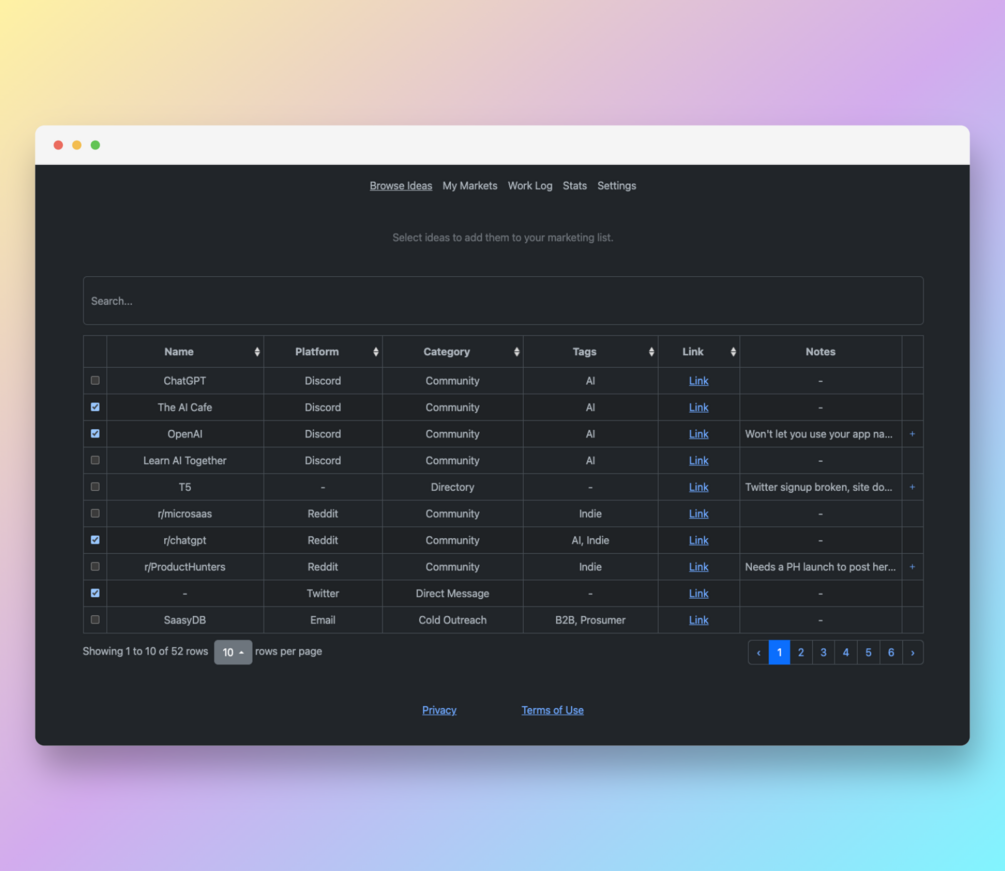Open the r/chatgpt row Link
The image size is (1005, 871).
[x=699, y=540]
